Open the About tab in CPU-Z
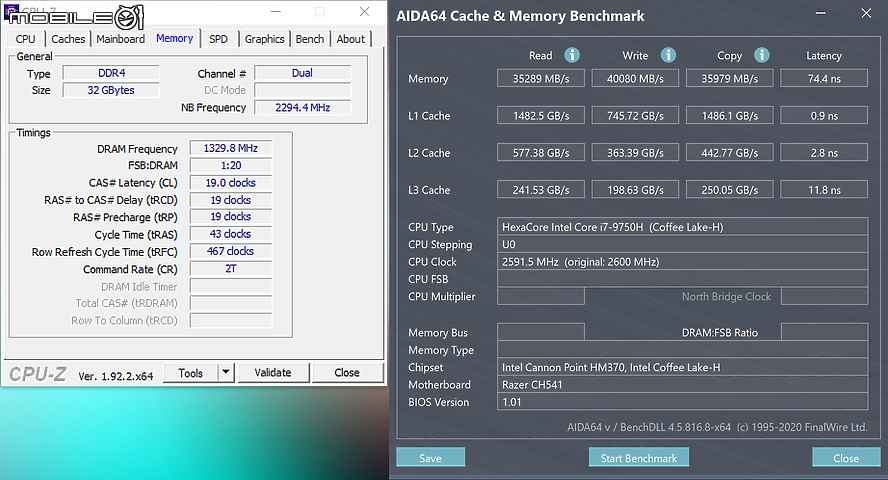Screen dimensions: 888x480 (x=351, y=39)
